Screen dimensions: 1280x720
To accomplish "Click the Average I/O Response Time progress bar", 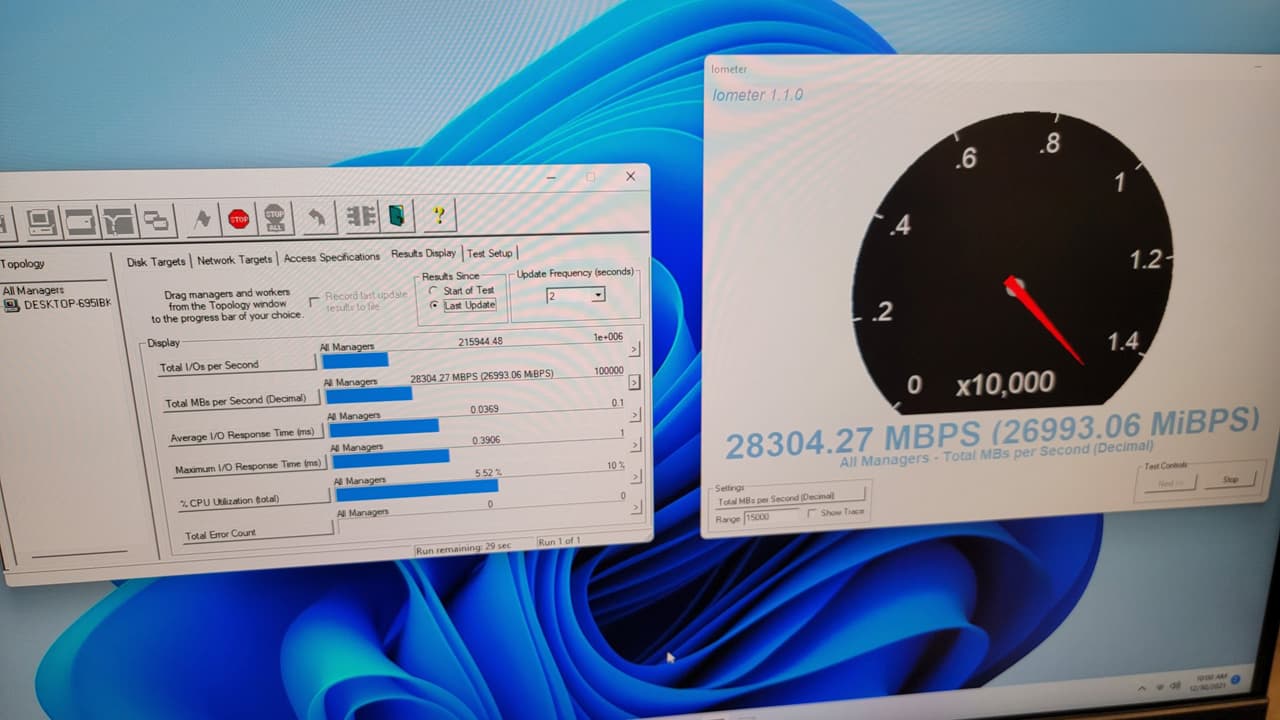I will pos(384,426).
